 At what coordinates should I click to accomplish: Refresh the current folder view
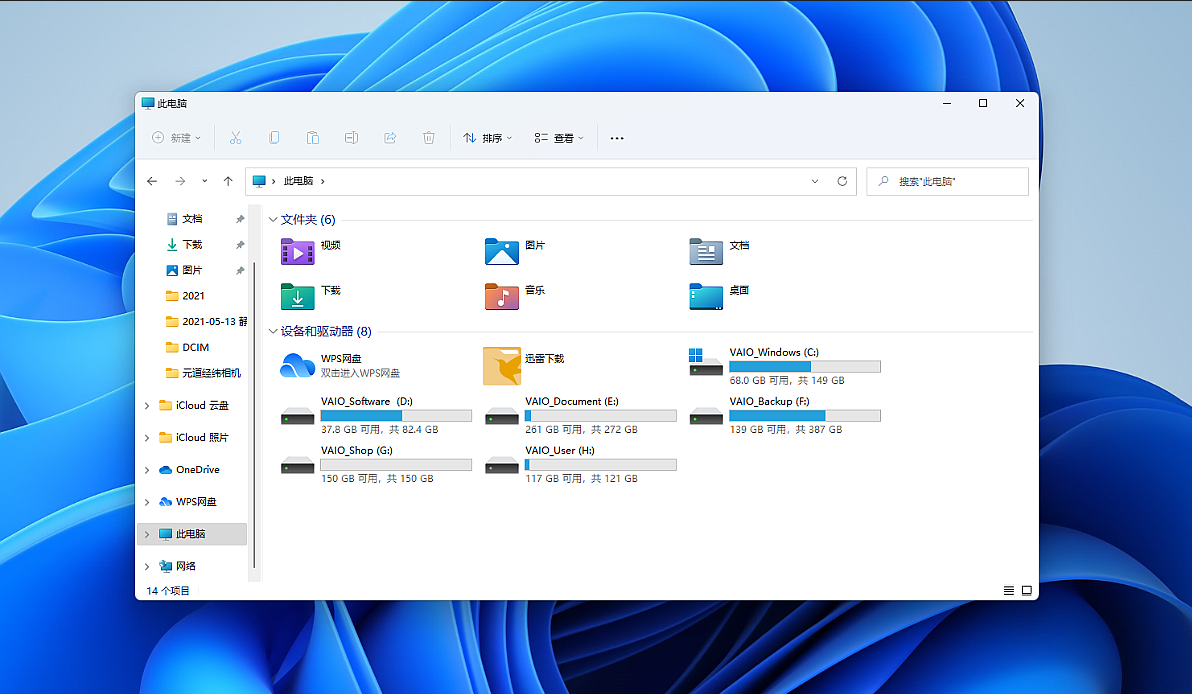842,181
